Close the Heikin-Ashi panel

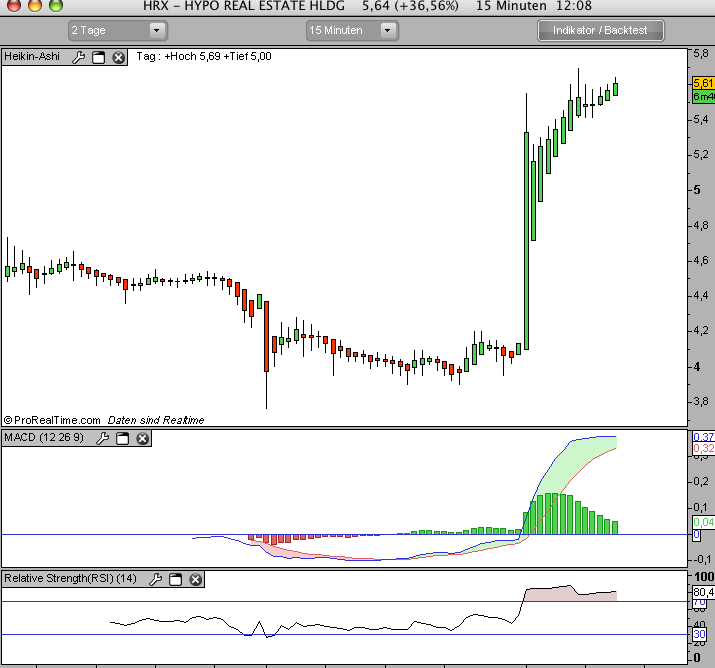click(x=118, y=57)
